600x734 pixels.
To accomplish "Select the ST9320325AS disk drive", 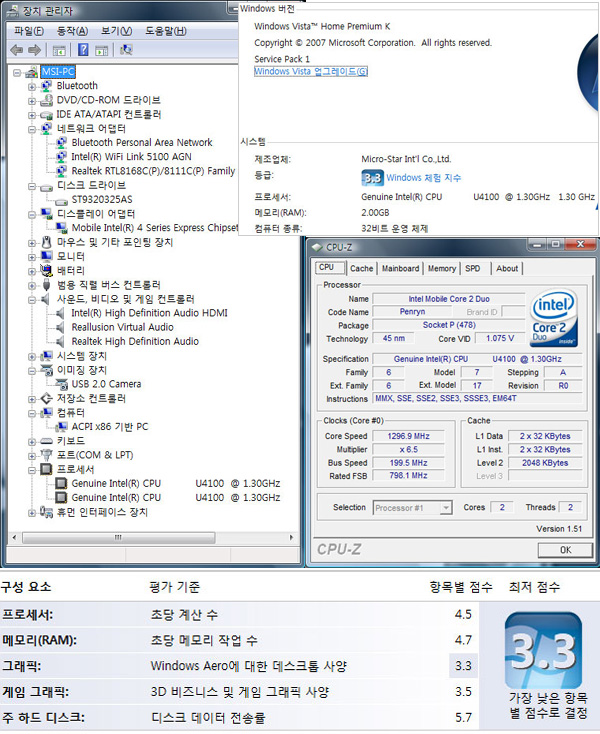I will [x=102, y=200].
